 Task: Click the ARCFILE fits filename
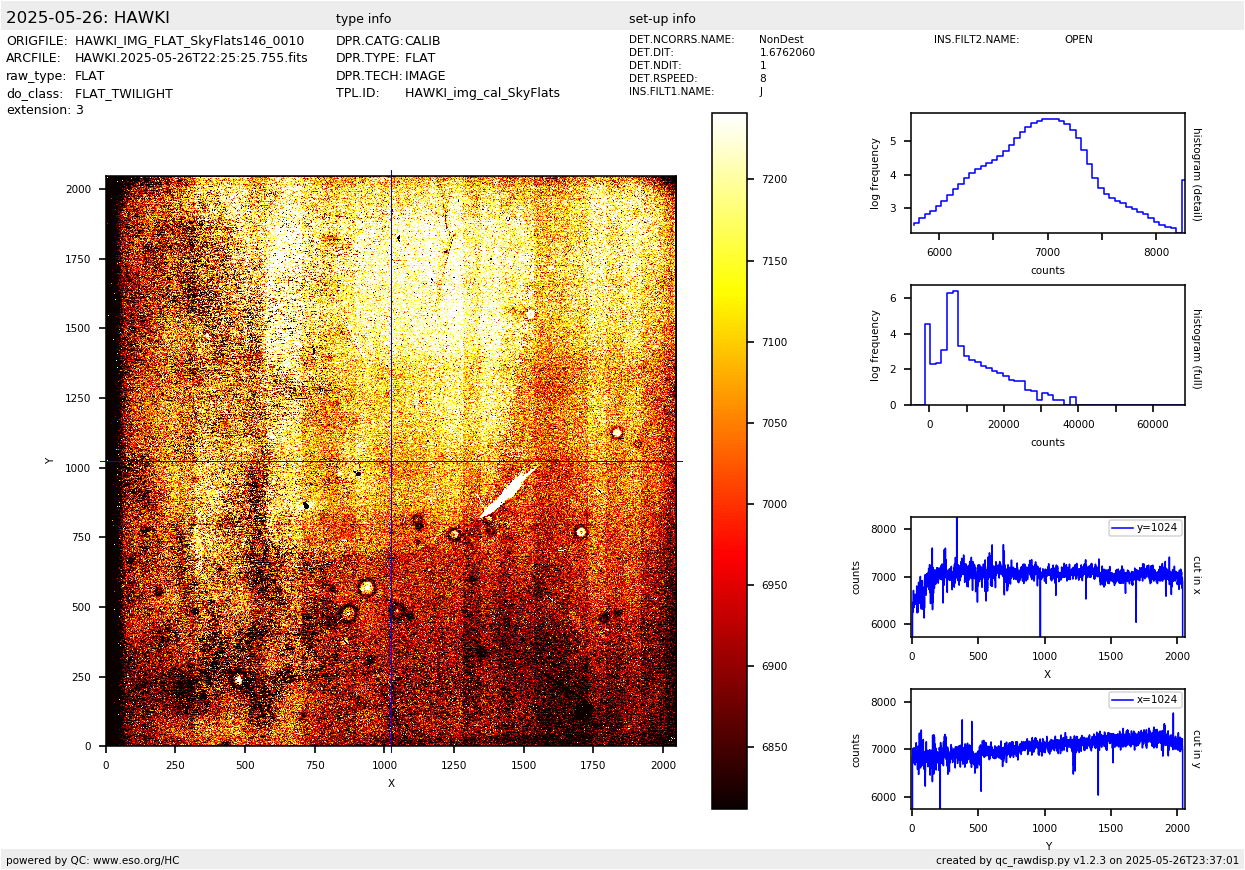191,58
